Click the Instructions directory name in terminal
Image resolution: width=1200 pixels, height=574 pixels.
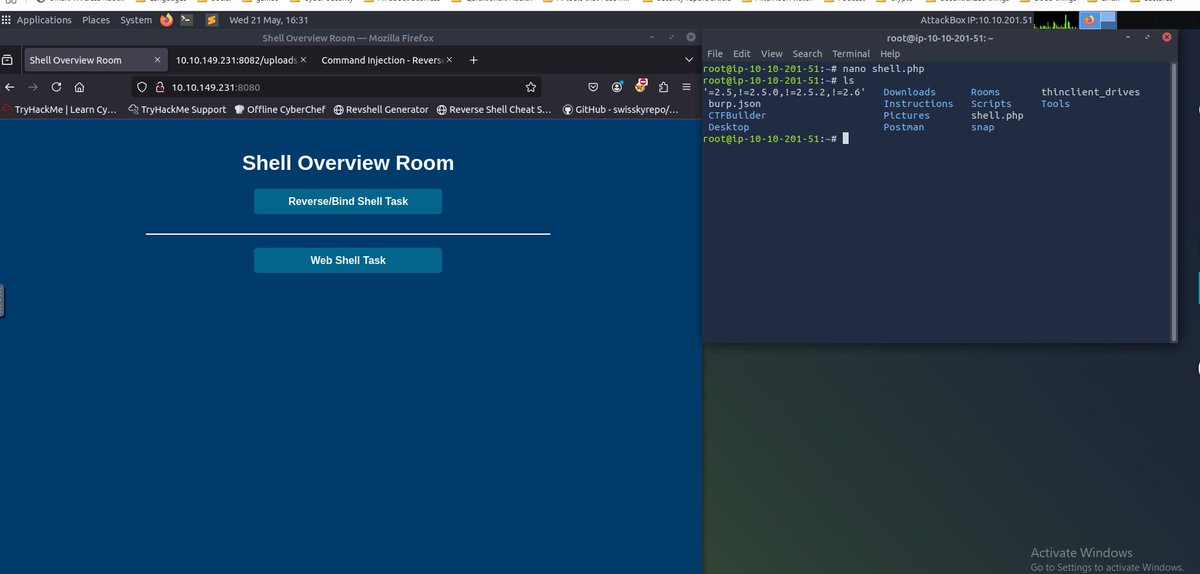(x=918, y=104)
